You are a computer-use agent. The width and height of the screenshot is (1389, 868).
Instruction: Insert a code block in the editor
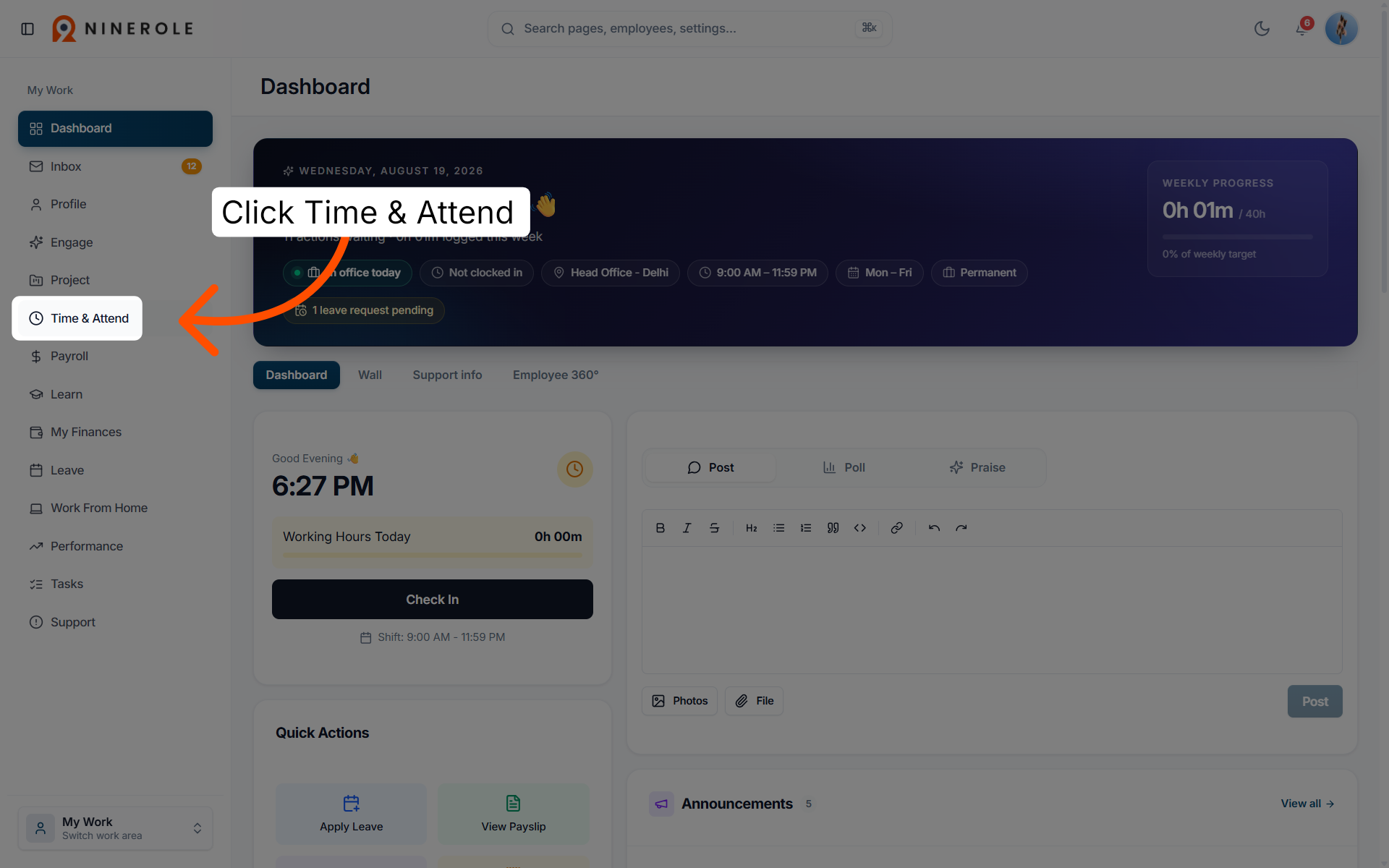pos(859,528)
